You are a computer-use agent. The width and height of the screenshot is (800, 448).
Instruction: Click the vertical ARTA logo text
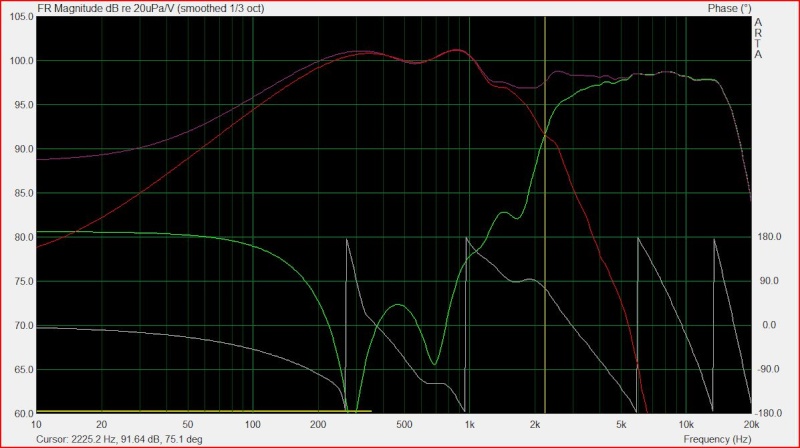(758, 38)
